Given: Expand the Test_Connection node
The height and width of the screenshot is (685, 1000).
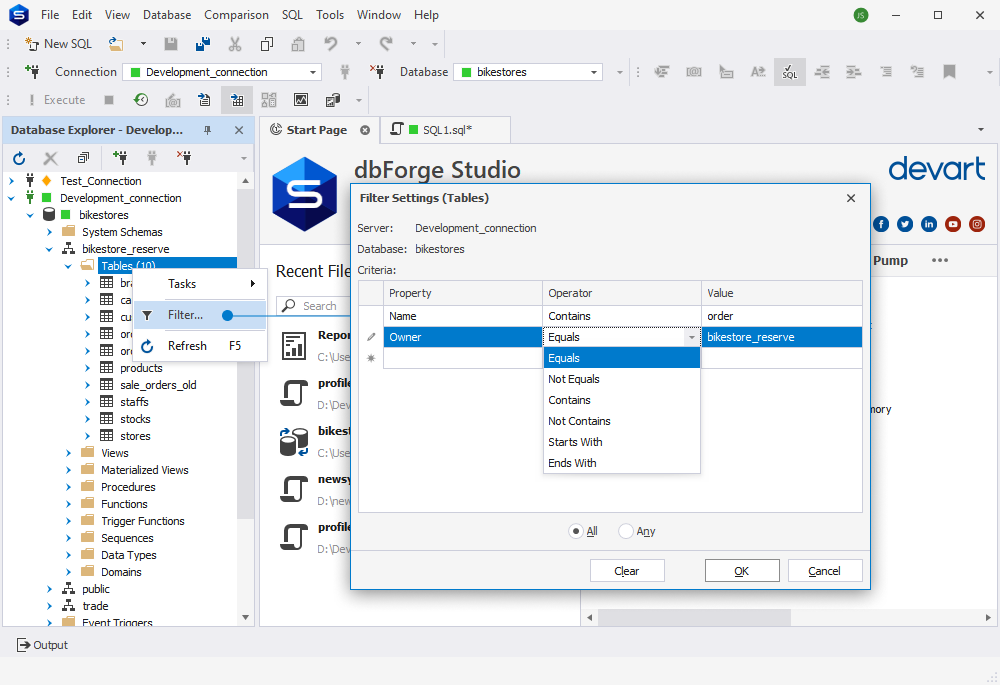Looking at the screenshot, I should [11, 181].
